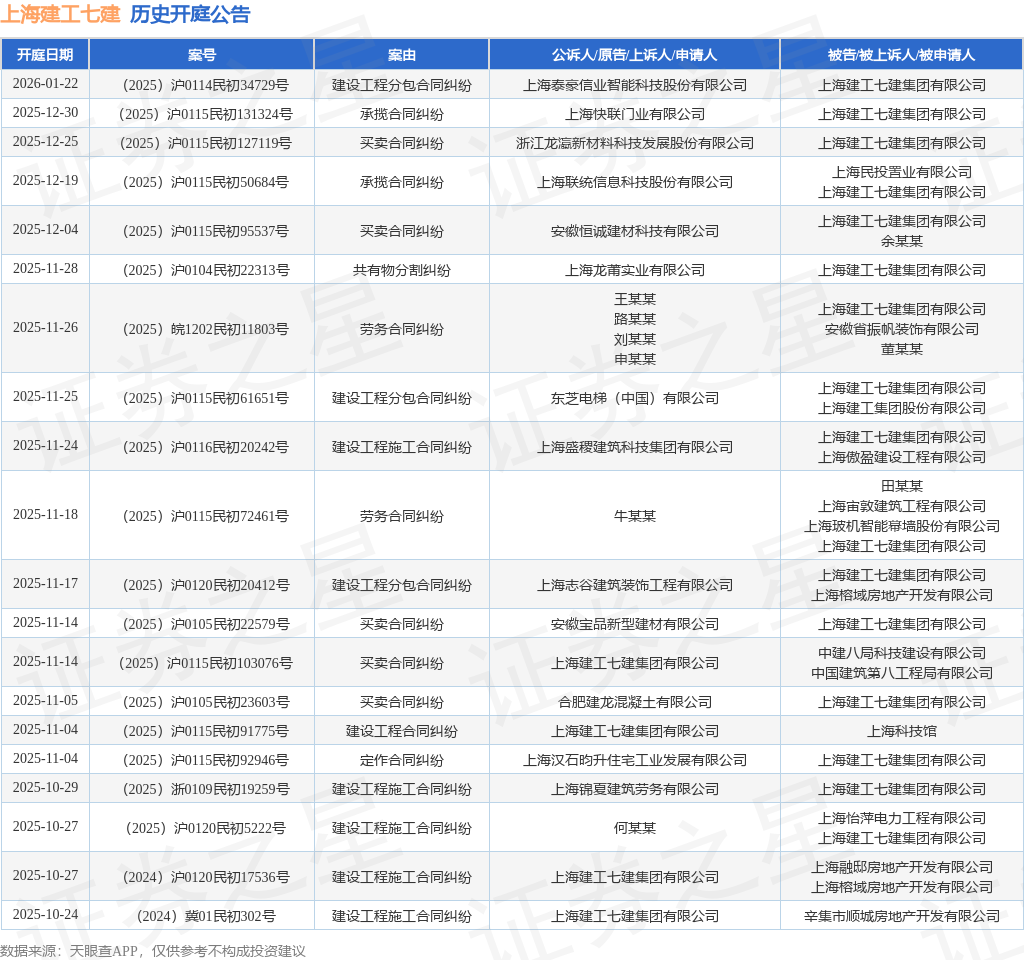1024x960 pixels.
Task: Click defendant 上海玻机智能幕墙股份有限公司
Action: pos(902,526)
